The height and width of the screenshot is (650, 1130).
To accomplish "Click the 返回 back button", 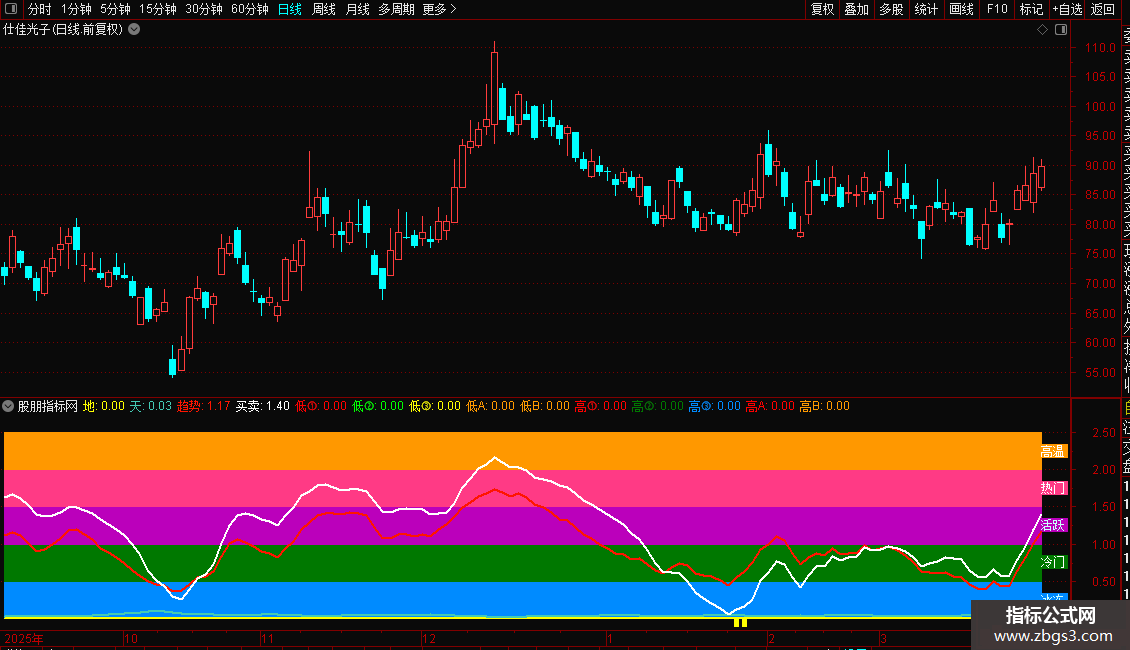I will tap(1103, 9).
